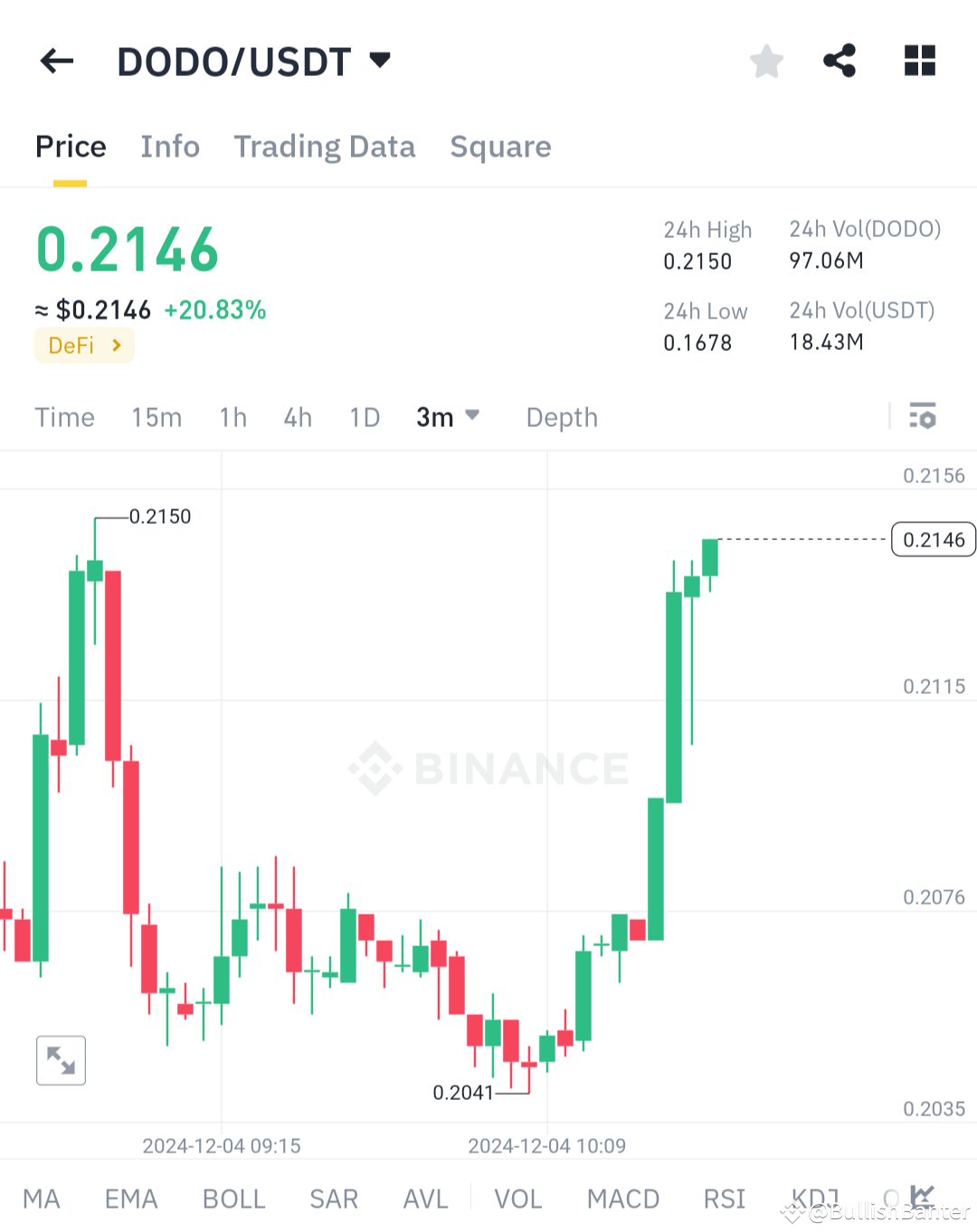Screen dimensions: 977x1232
Task: Expand chart to fullscreen with the arrows icon
Action: click(x=61, y=1060)
